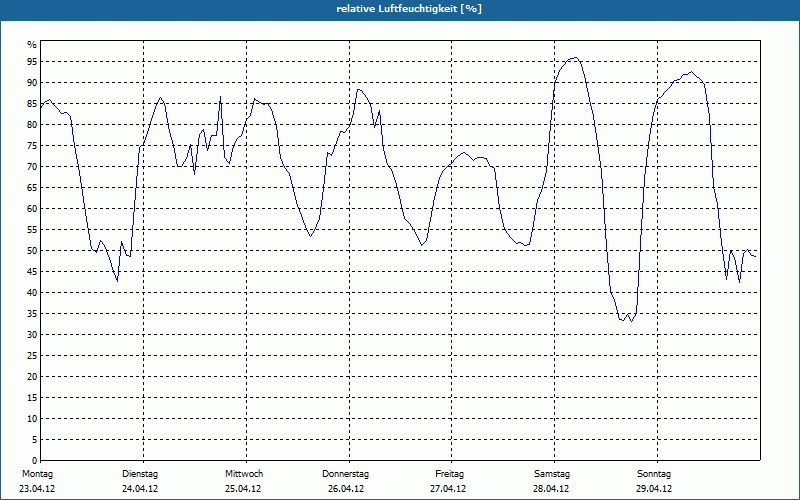Click the date 28.04.12

click(551, 489)
